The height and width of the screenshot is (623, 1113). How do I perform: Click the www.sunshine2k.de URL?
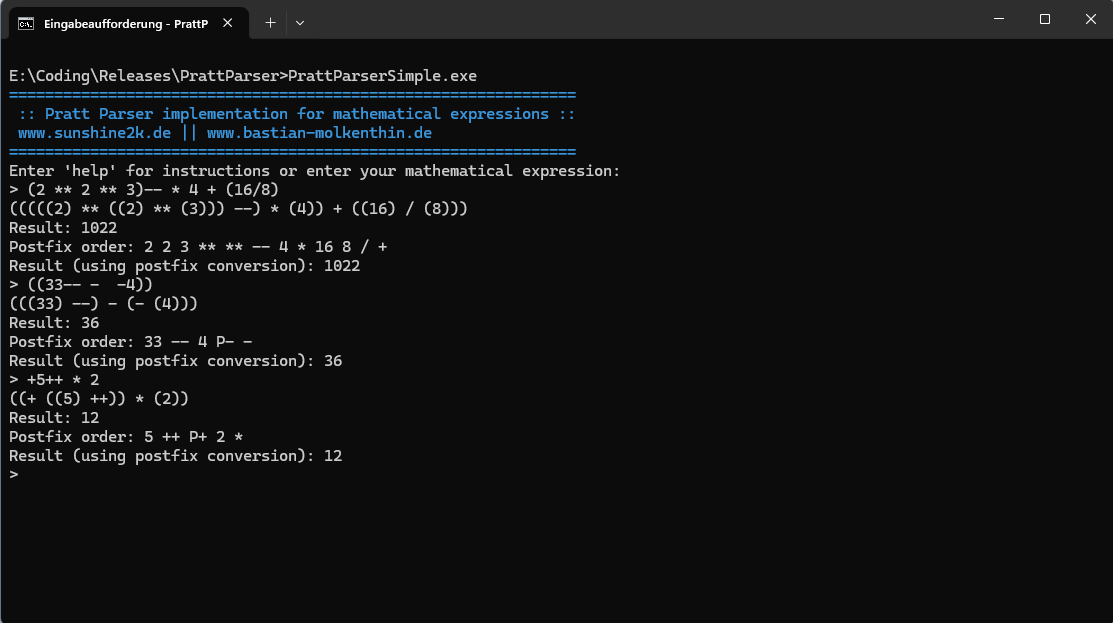[94, 133]
